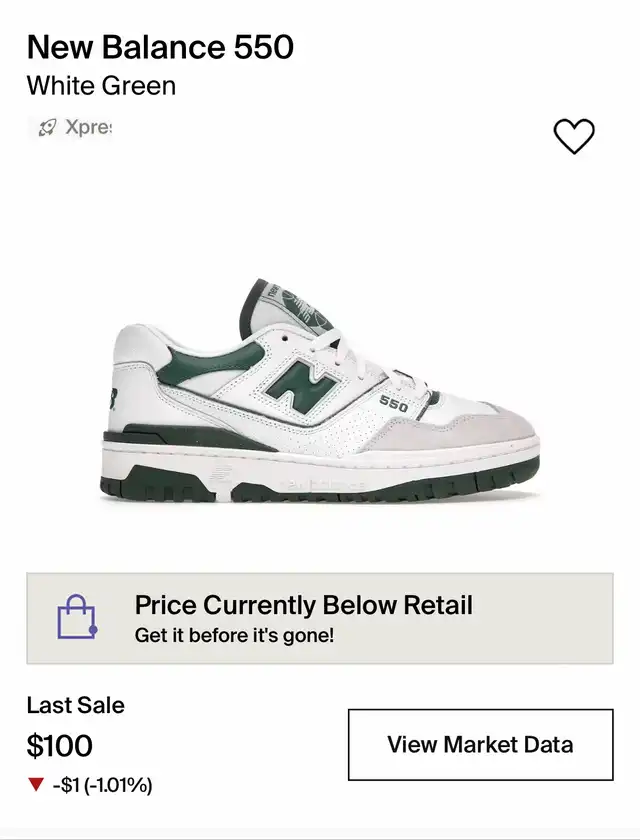Image resolution: width=640 pixels, height=840 pixels.
Task: Click the Last Sale label
Action: click(x=76, y=705)
